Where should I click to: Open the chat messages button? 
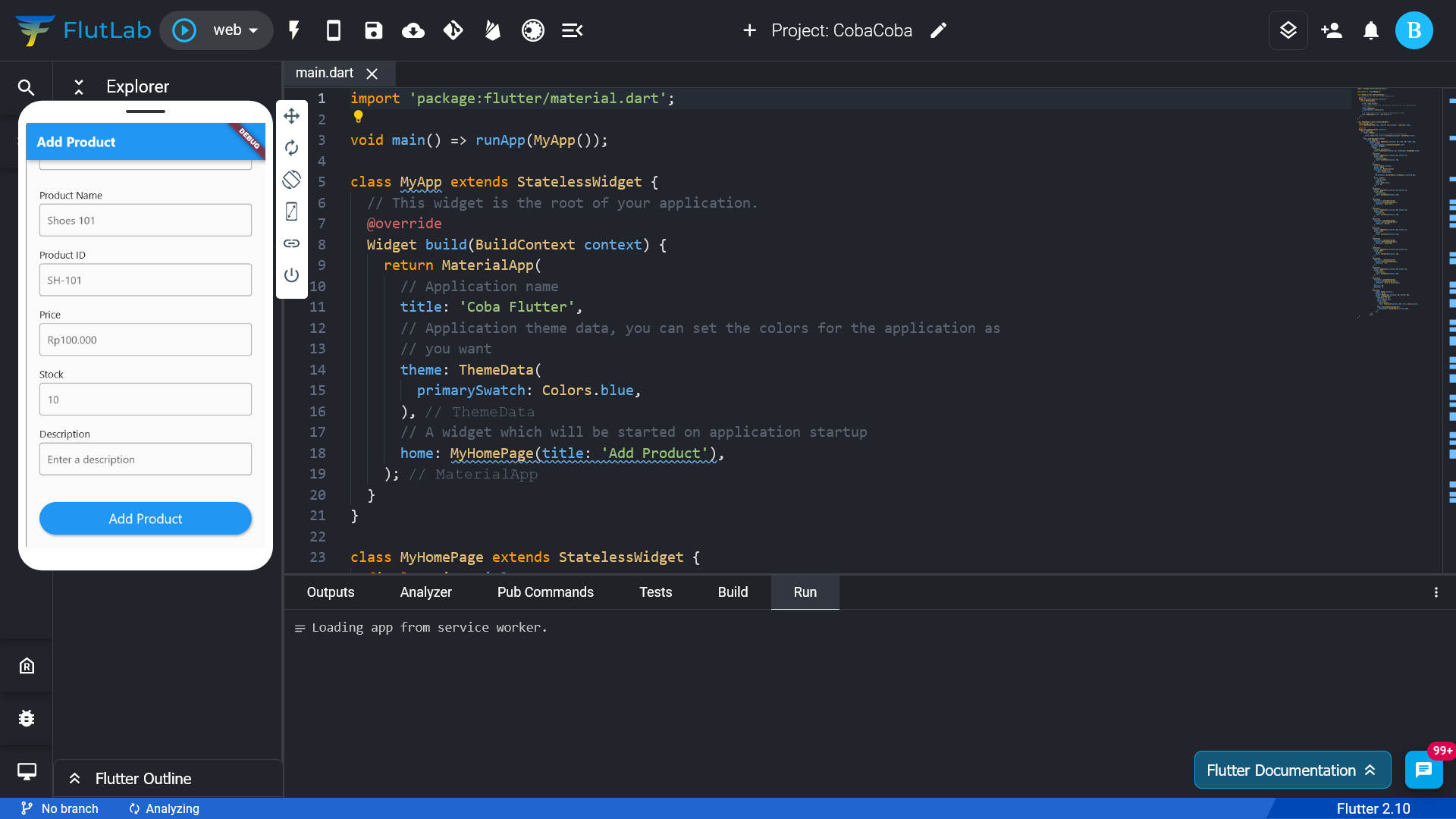click(1424, 770)
